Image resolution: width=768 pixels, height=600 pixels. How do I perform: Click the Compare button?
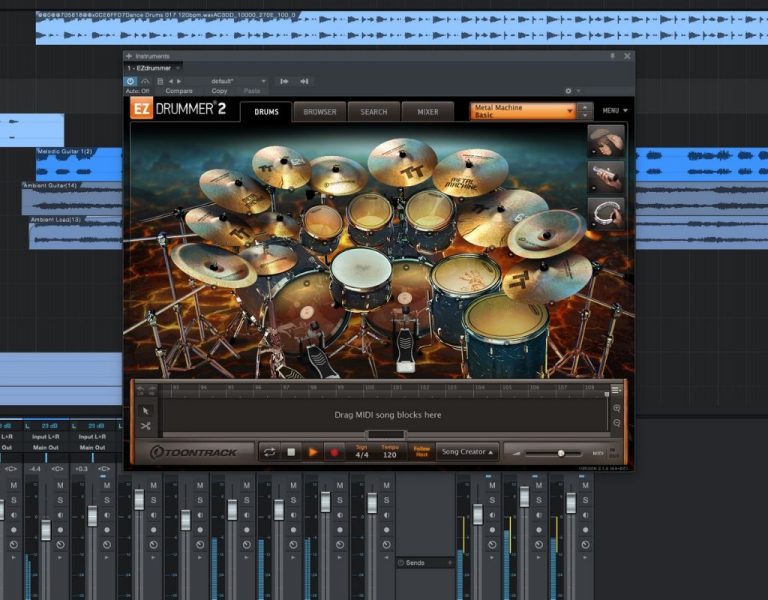179,91
